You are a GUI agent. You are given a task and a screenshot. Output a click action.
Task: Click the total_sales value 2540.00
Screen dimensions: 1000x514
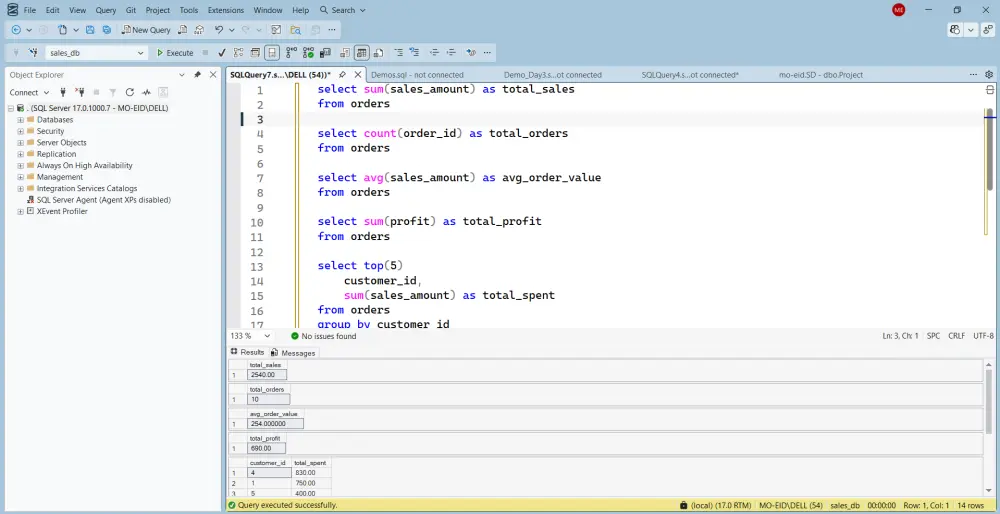[x=267, y=375]
